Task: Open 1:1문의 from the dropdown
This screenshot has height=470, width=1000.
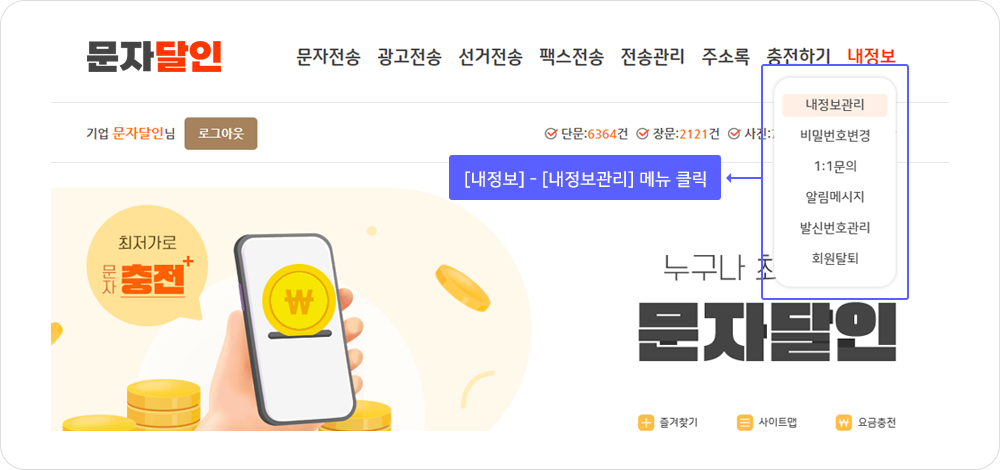Action: pos(834,166)
